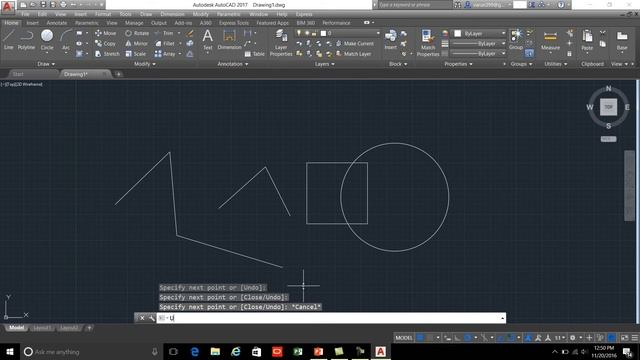Viewport: 640px width, 360px height.
Task: Click the Save icon in quick access toolbar
Action: tap(43, 5)
